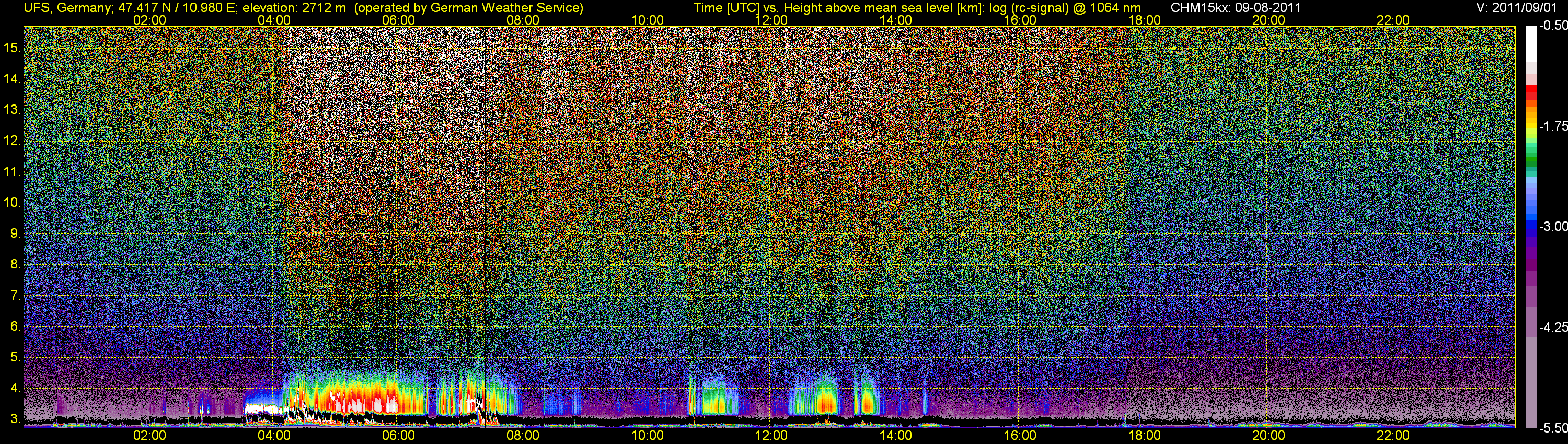Click the "9." km height axis label
Viewport: 1568px width, 444px height.
click(x=16, y=233)
